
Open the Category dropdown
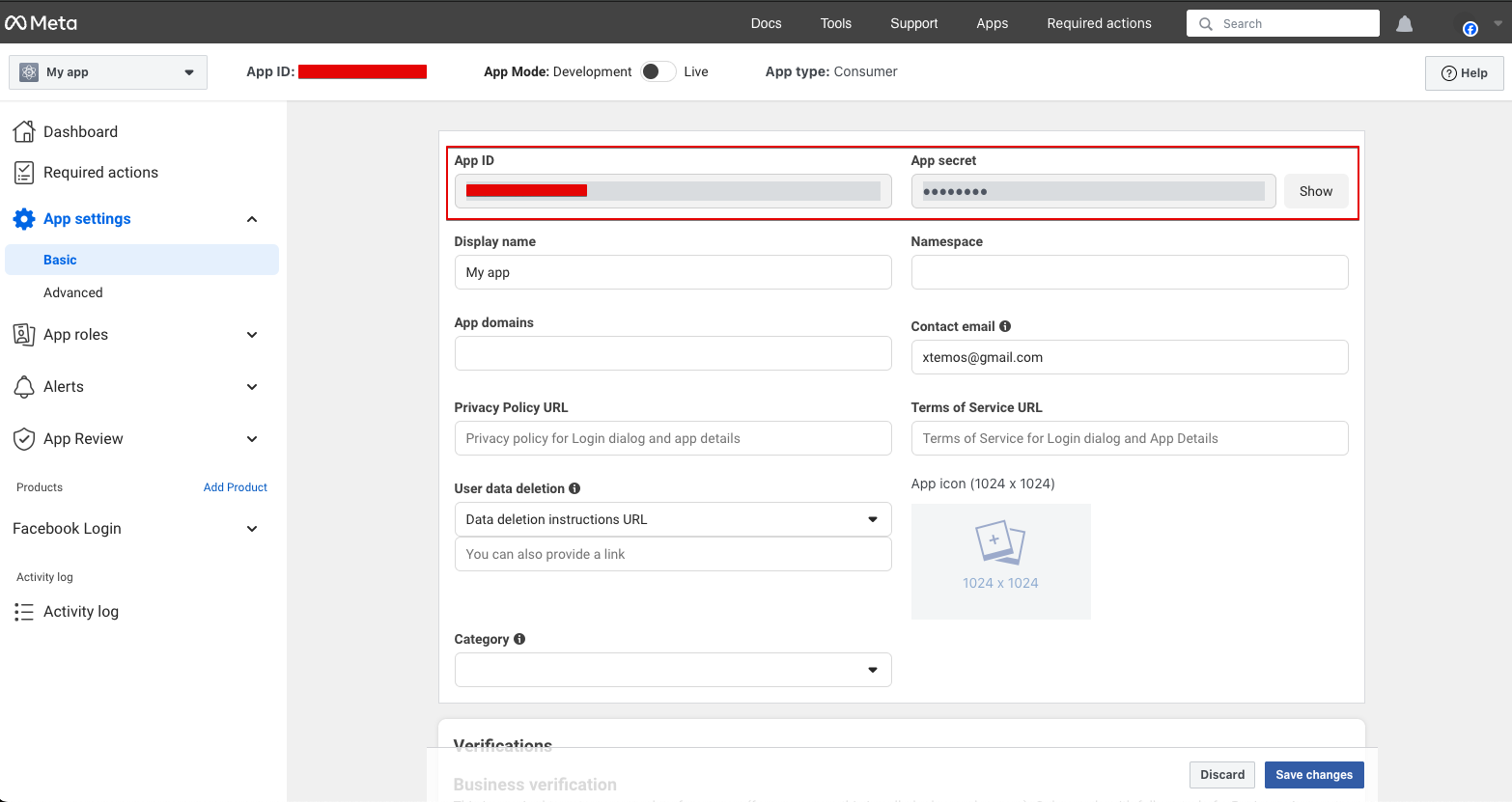click(x=672, y=670)
